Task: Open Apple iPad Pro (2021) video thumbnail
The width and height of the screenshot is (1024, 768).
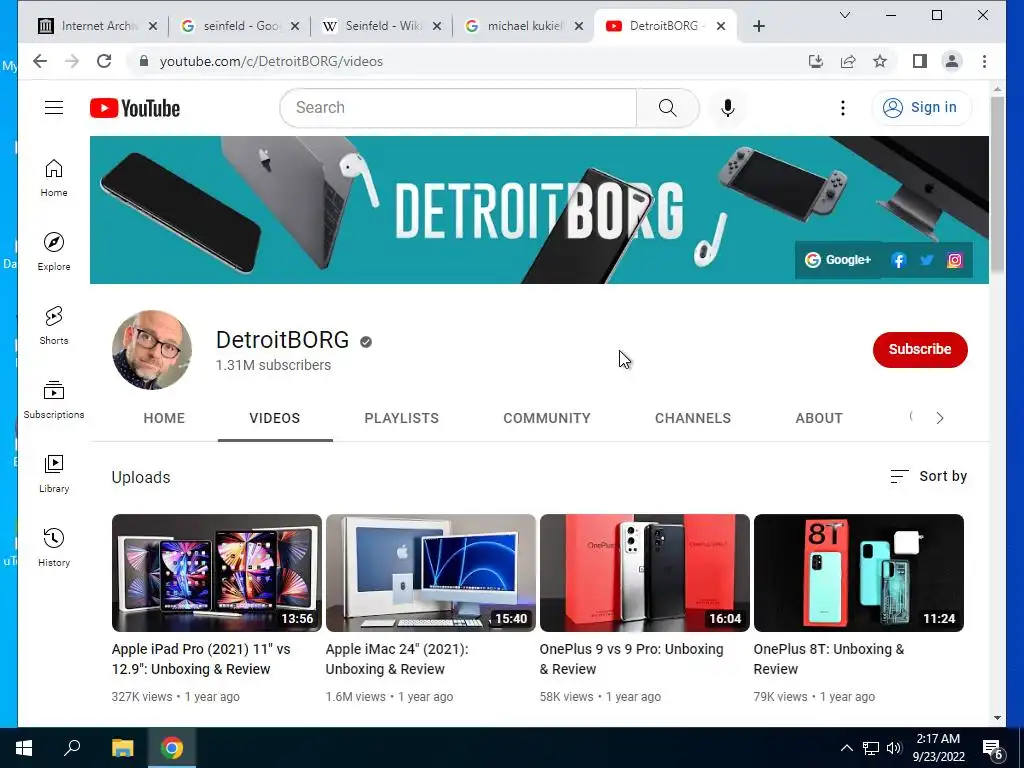Action: [x=217, y=573]
